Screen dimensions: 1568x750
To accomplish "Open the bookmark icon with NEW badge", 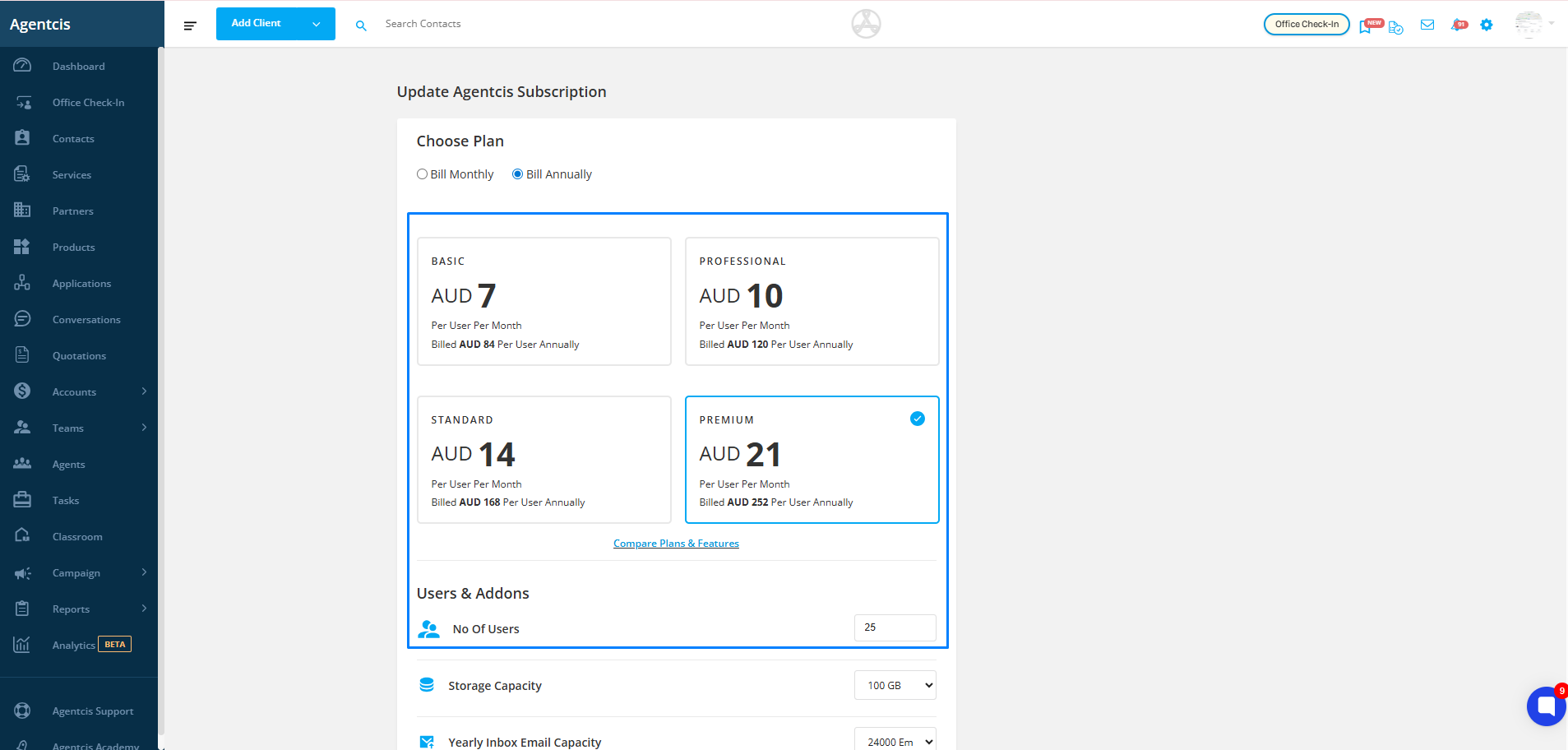I will tap(1365, 26).
